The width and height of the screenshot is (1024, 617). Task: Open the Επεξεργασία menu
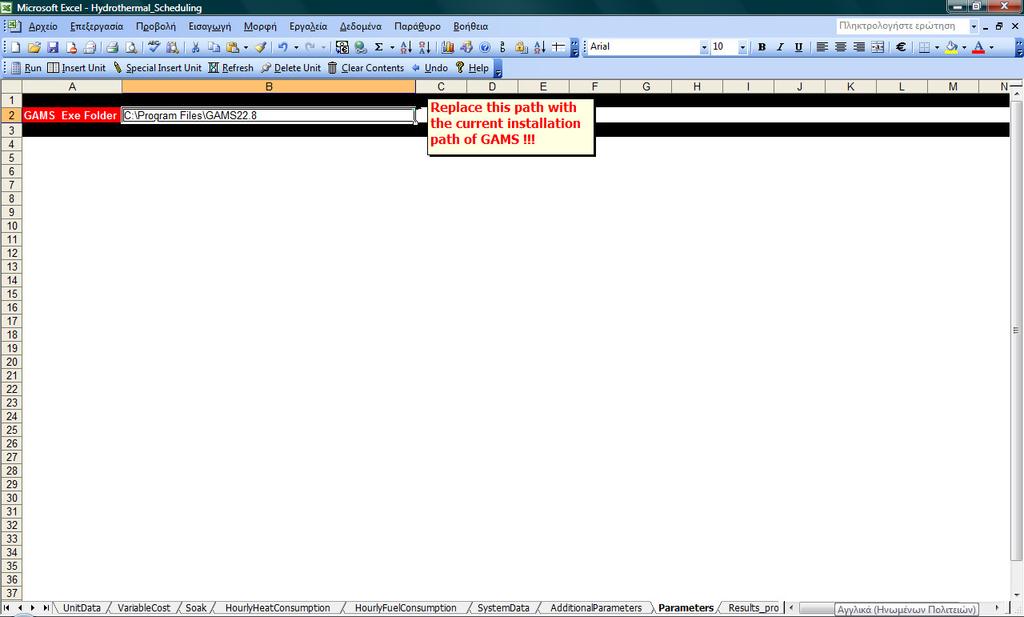point(97,26)
